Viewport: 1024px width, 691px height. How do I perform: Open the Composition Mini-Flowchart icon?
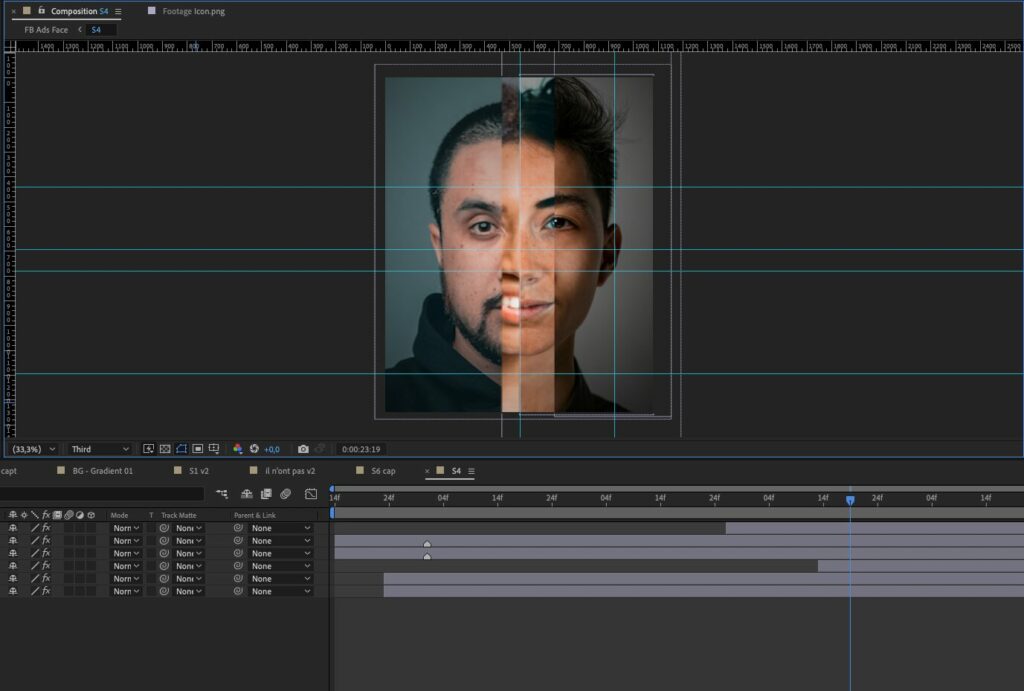coord(221,494)
